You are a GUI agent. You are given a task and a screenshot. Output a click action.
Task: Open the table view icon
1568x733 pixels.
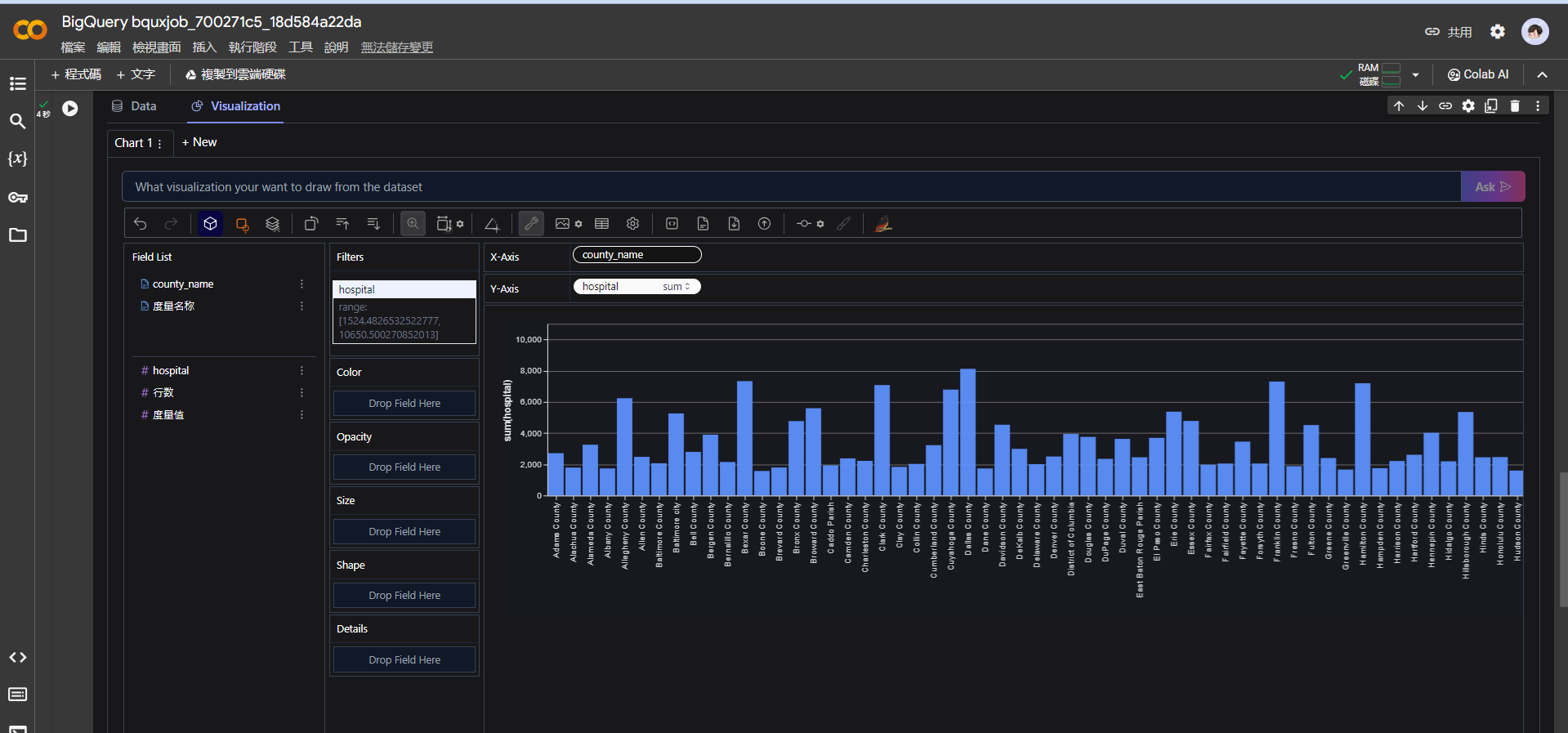pos(602,224)
